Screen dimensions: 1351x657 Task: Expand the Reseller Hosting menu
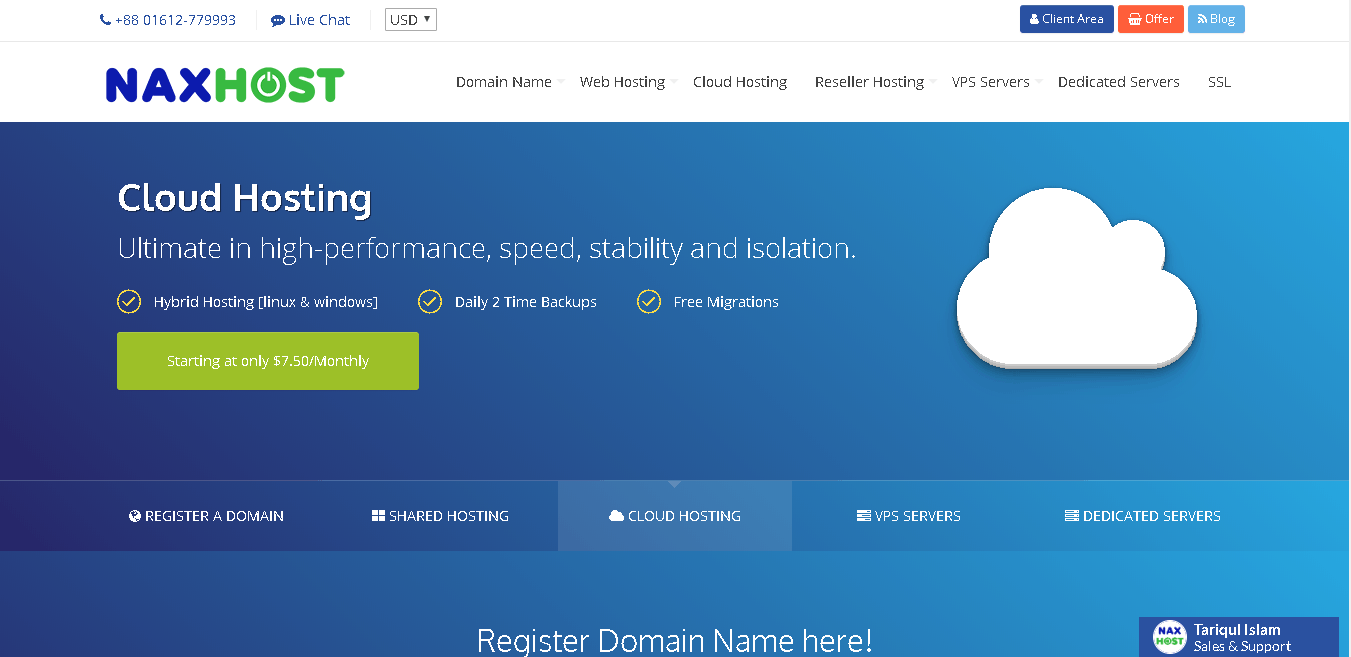(x=869, y=82)
